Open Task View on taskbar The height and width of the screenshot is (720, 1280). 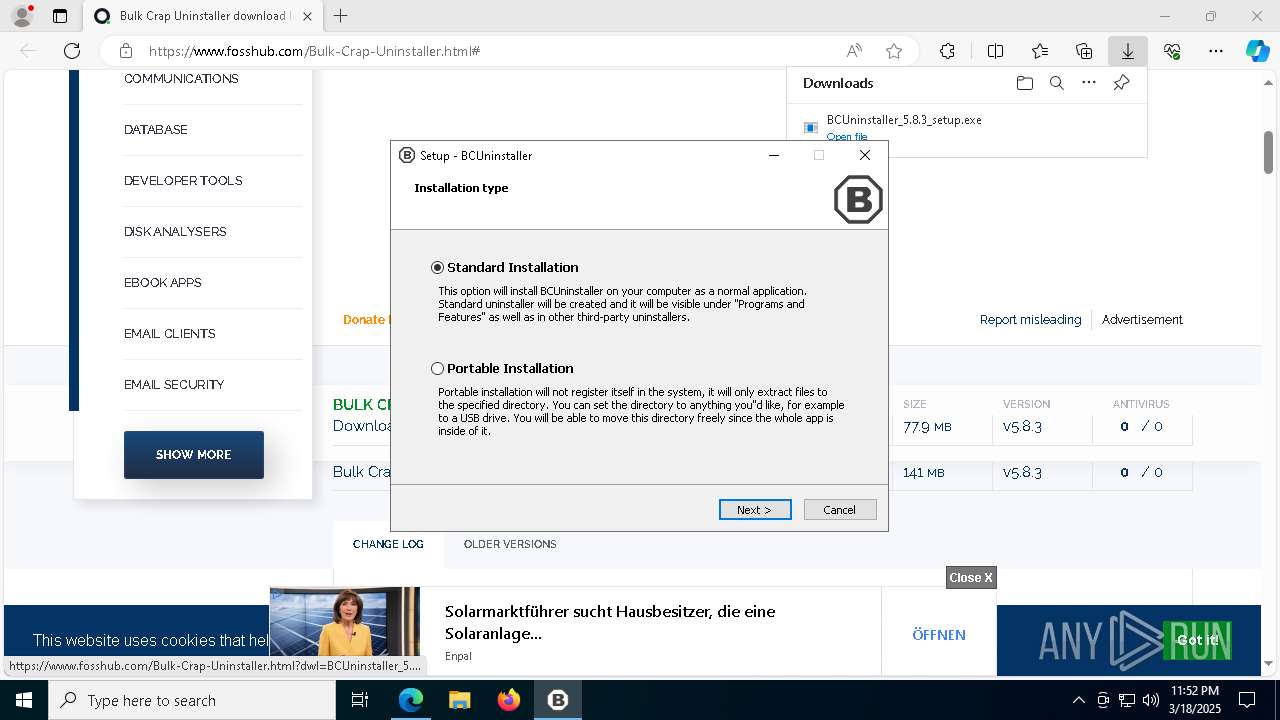360,700
